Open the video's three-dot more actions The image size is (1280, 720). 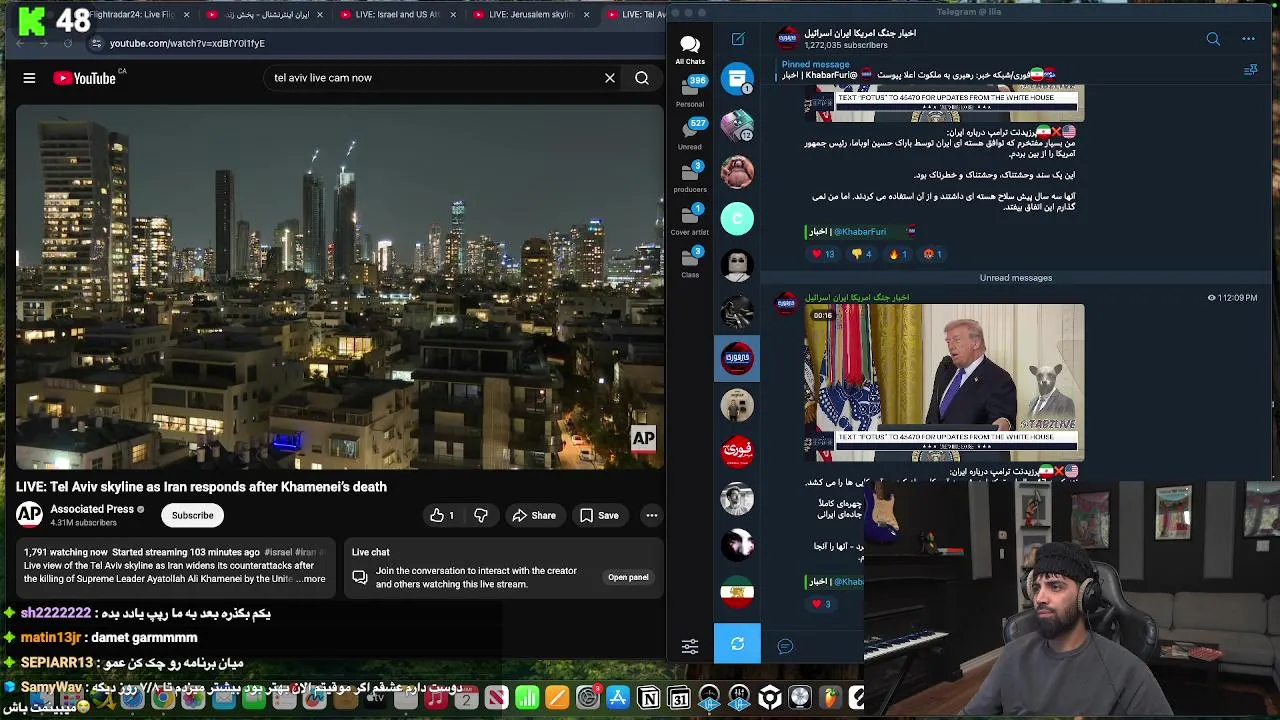651,515
